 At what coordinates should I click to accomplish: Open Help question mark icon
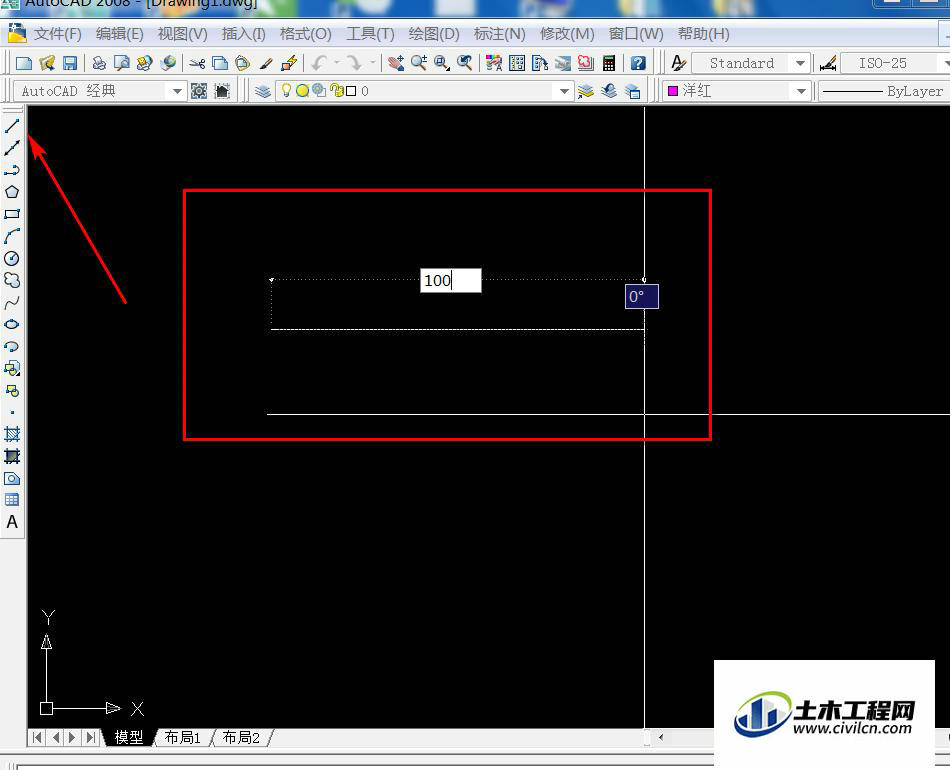(638, 63)
